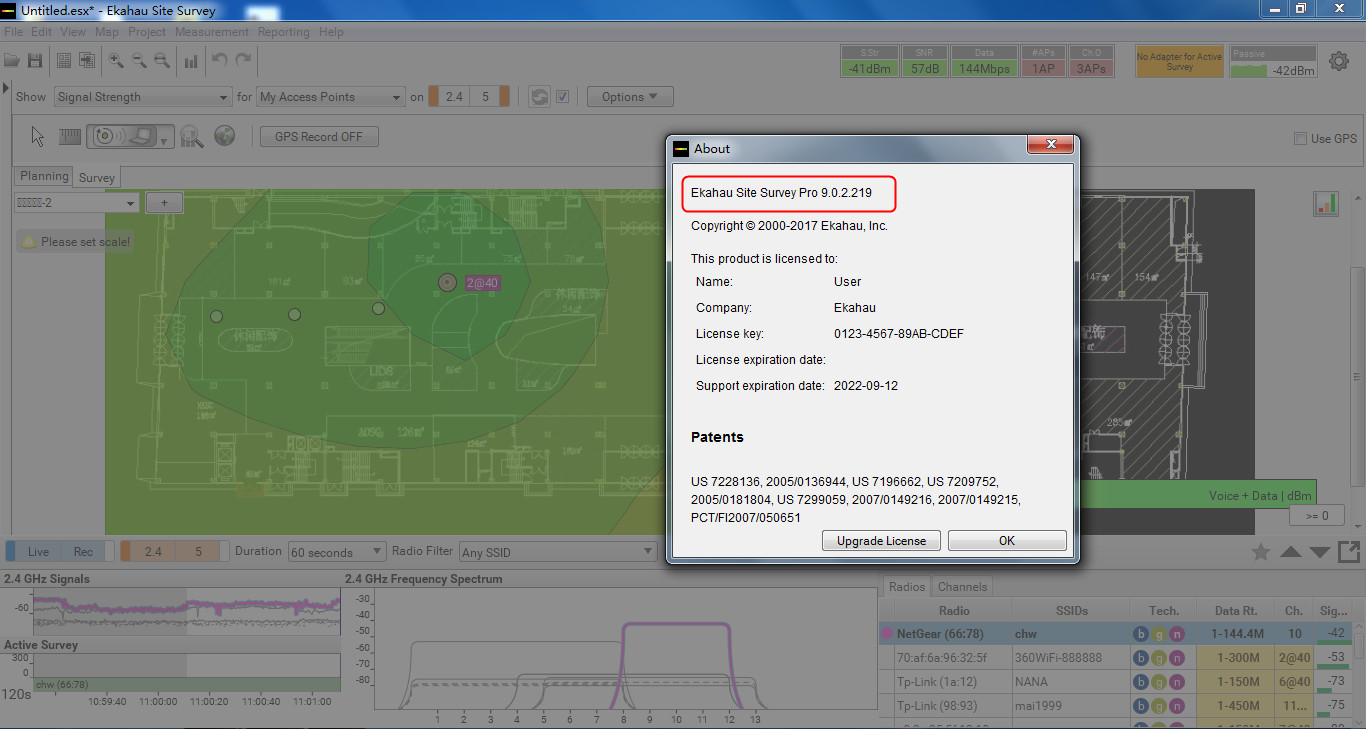Redo the last action

tap(243, 61)
